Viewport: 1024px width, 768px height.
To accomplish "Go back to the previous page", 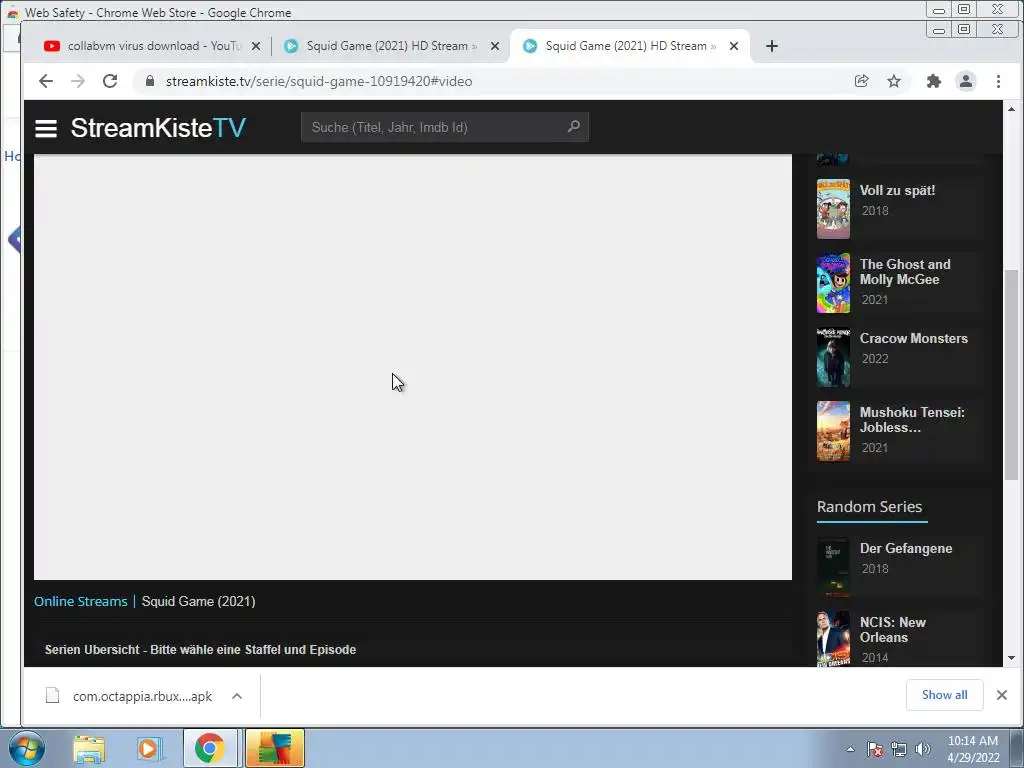I will 46,81.
